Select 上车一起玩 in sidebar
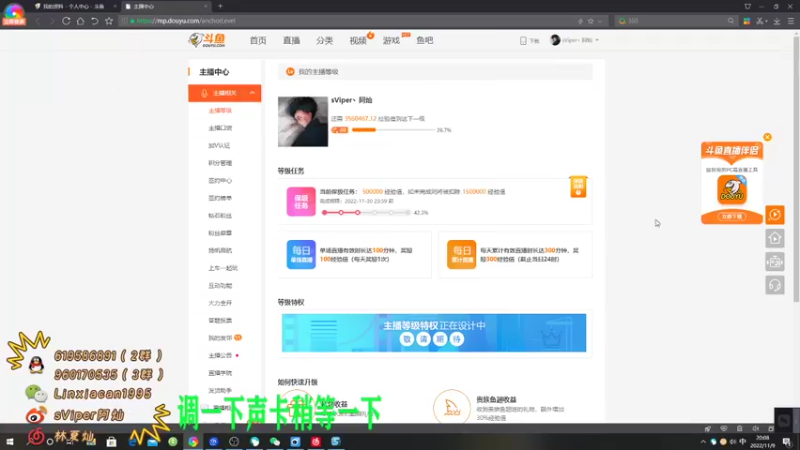 [x=223, y=268]
